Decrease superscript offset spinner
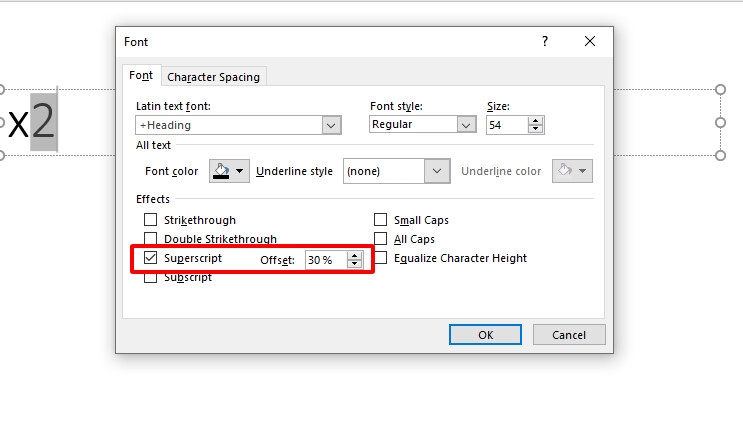The image size is (743, 423). click(354, 264)
